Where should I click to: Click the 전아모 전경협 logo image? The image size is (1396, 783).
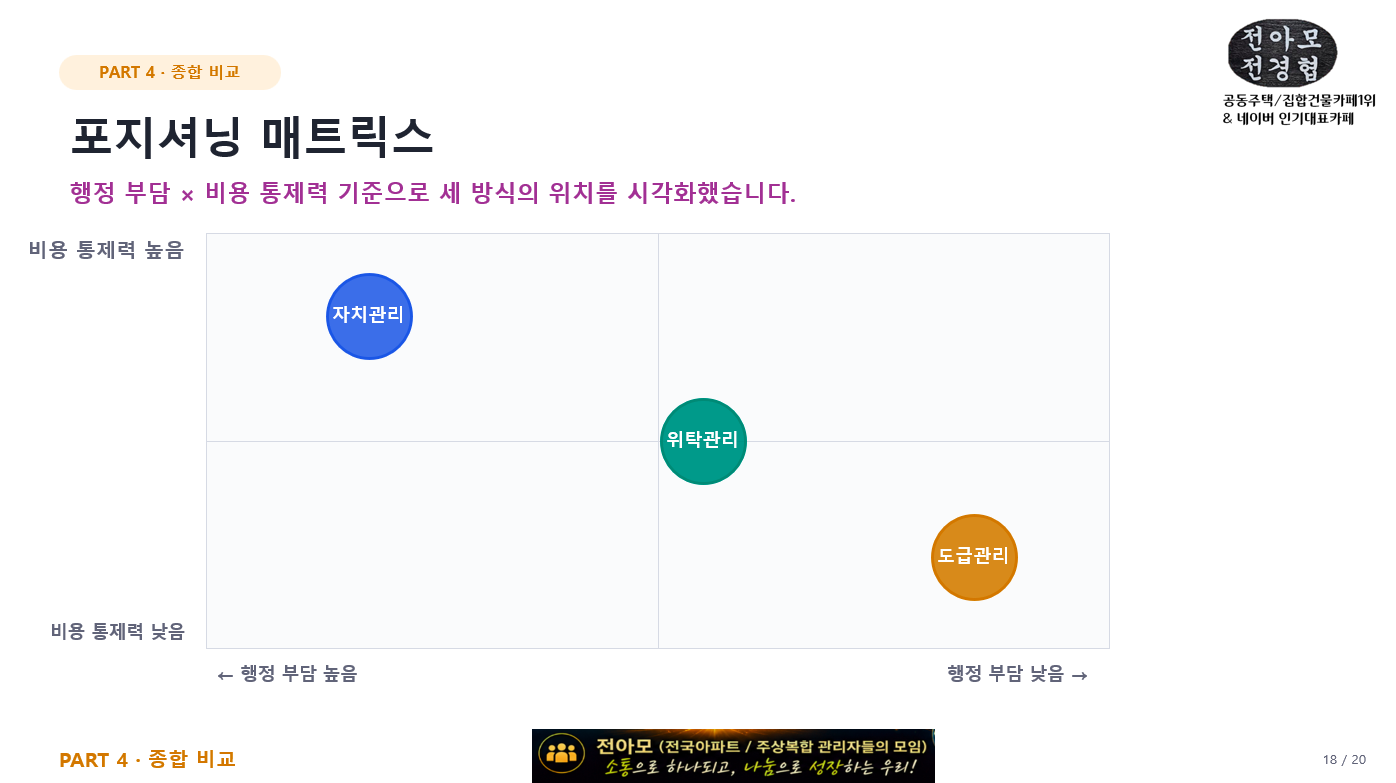[1282, 52]
